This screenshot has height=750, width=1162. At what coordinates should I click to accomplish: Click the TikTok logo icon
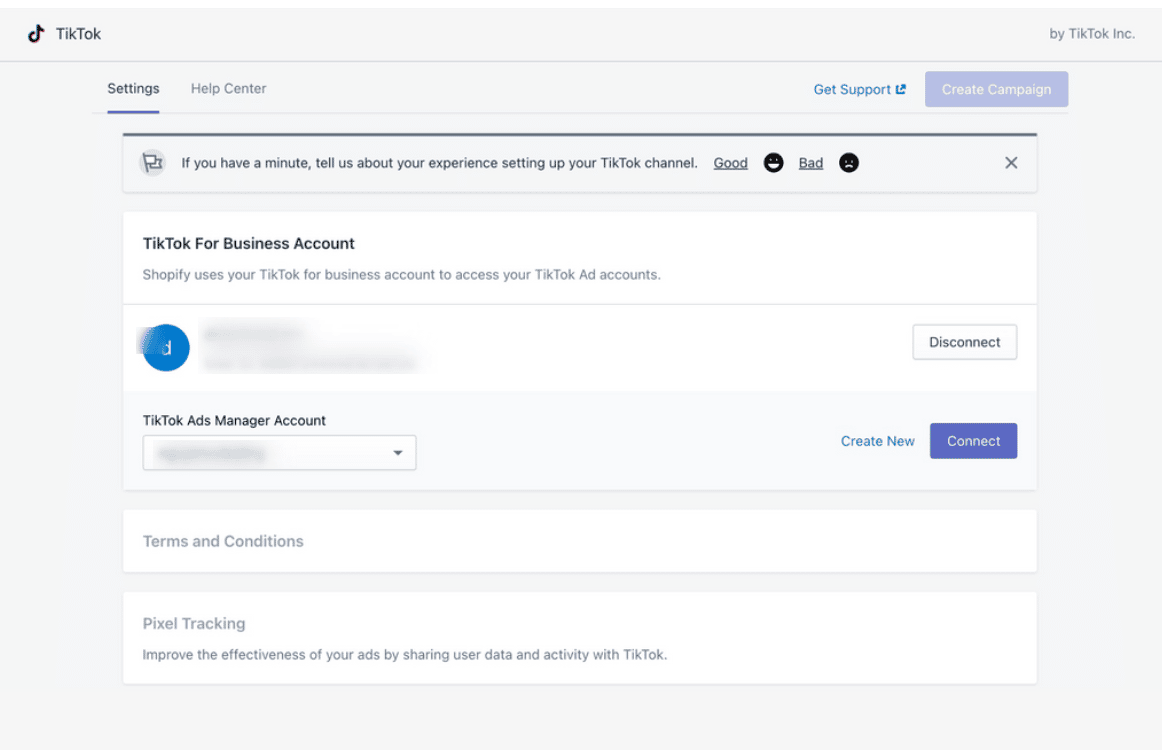point(36,34)
